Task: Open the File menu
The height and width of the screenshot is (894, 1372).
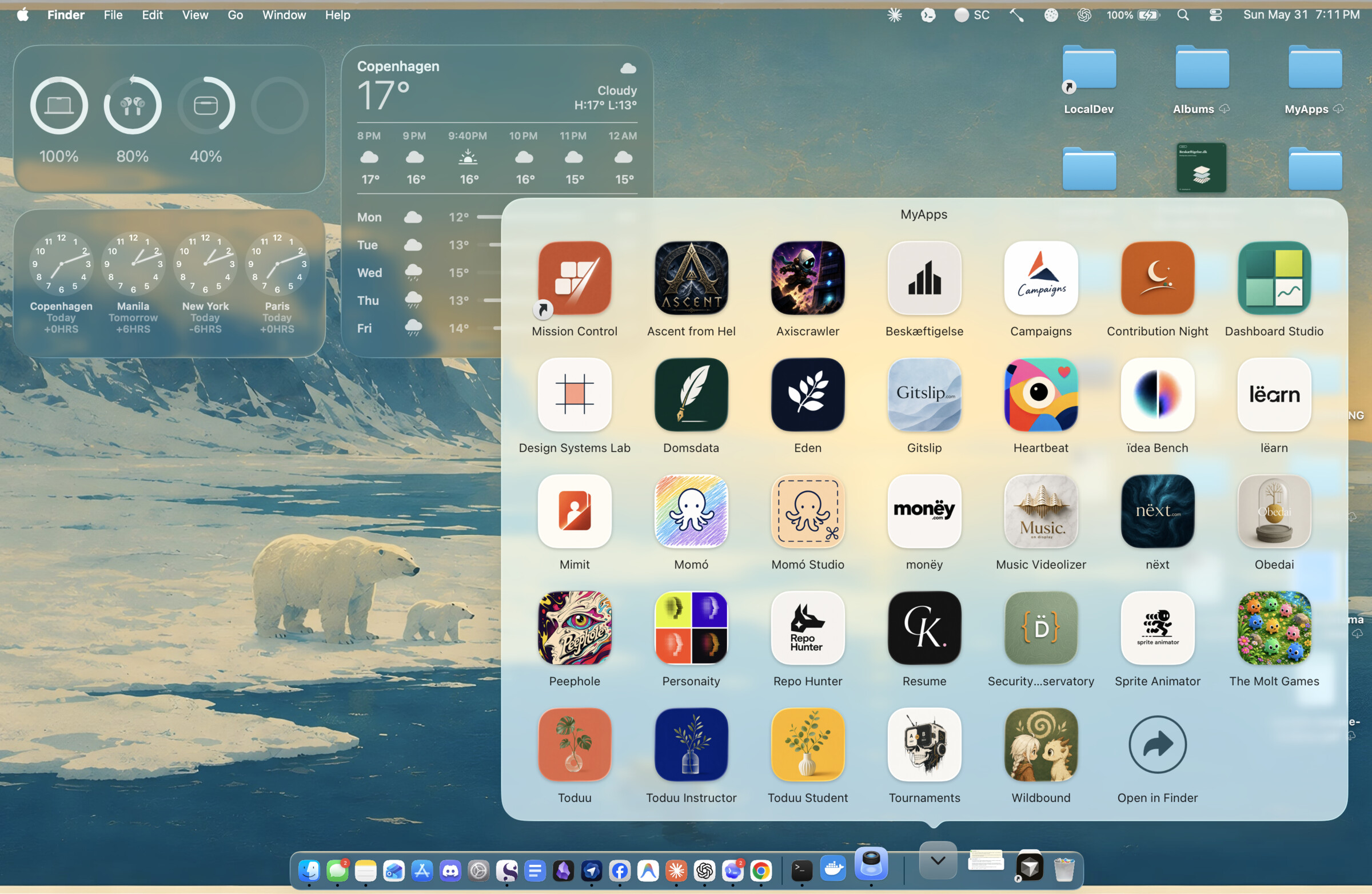Action: pyautogui.click(x=113, y=15)
